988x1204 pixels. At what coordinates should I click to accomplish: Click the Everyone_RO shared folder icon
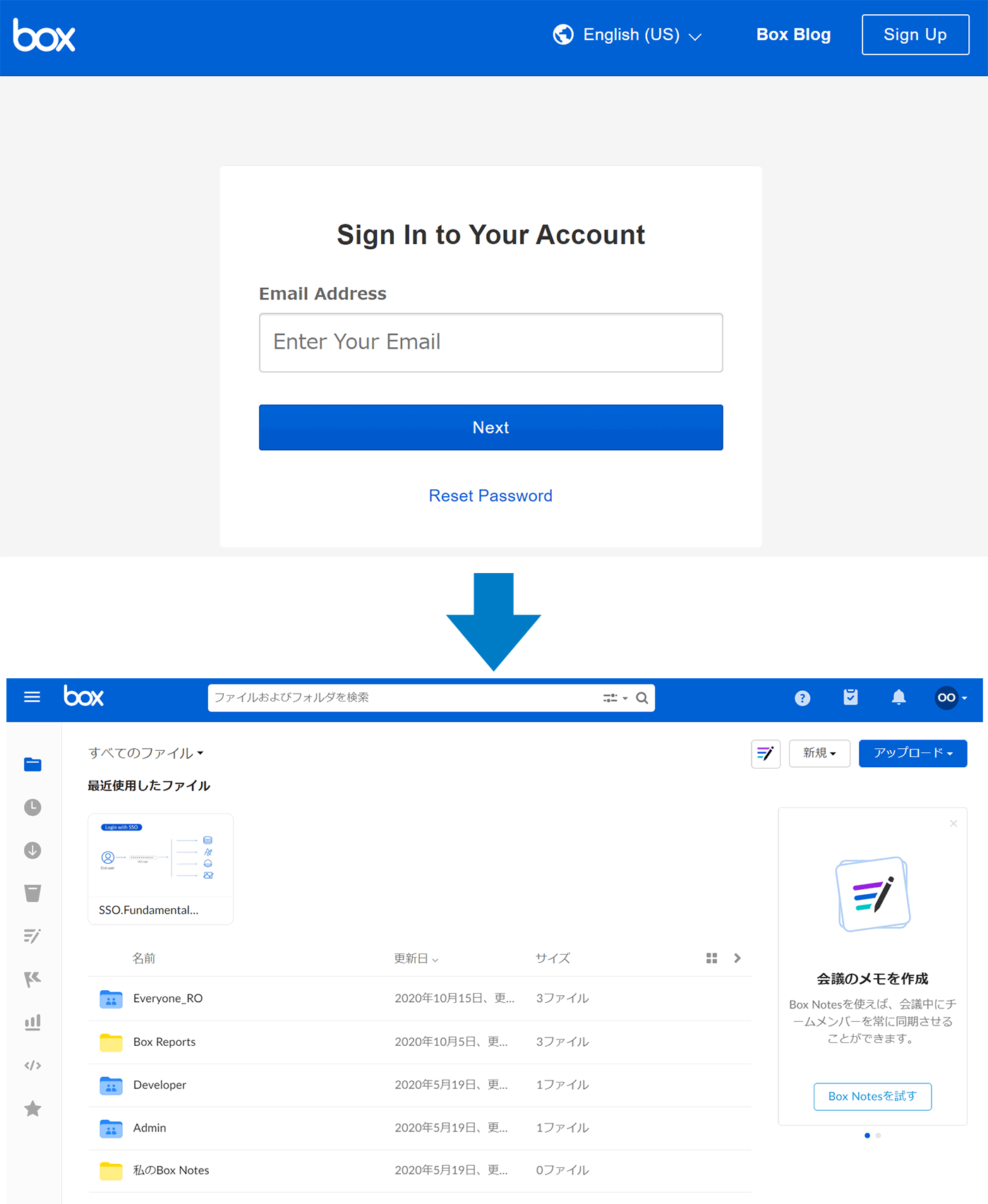111,999
